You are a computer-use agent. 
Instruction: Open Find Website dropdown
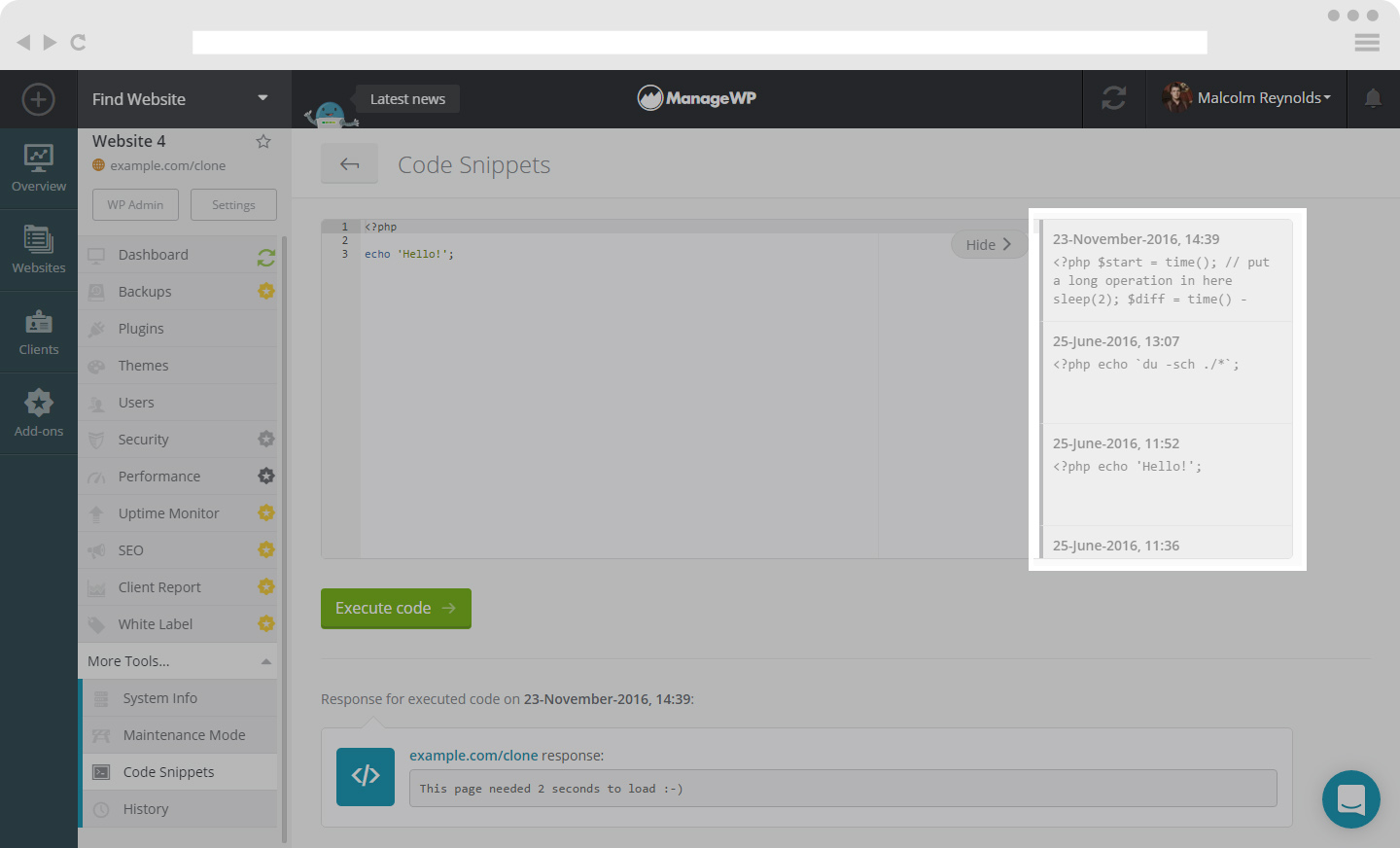[185, 99]
